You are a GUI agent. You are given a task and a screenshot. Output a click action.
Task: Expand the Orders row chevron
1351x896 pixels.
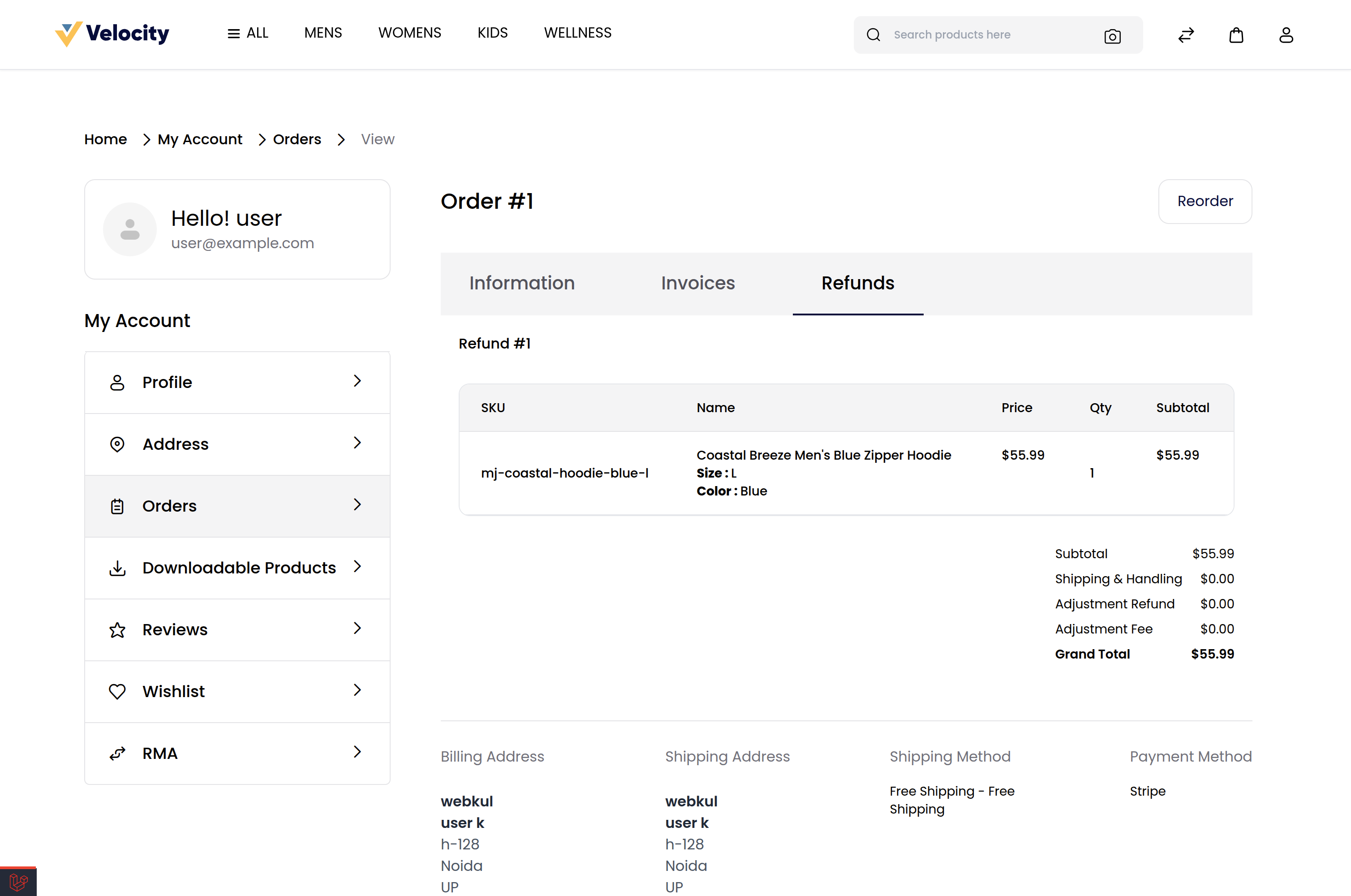point(357,504)
